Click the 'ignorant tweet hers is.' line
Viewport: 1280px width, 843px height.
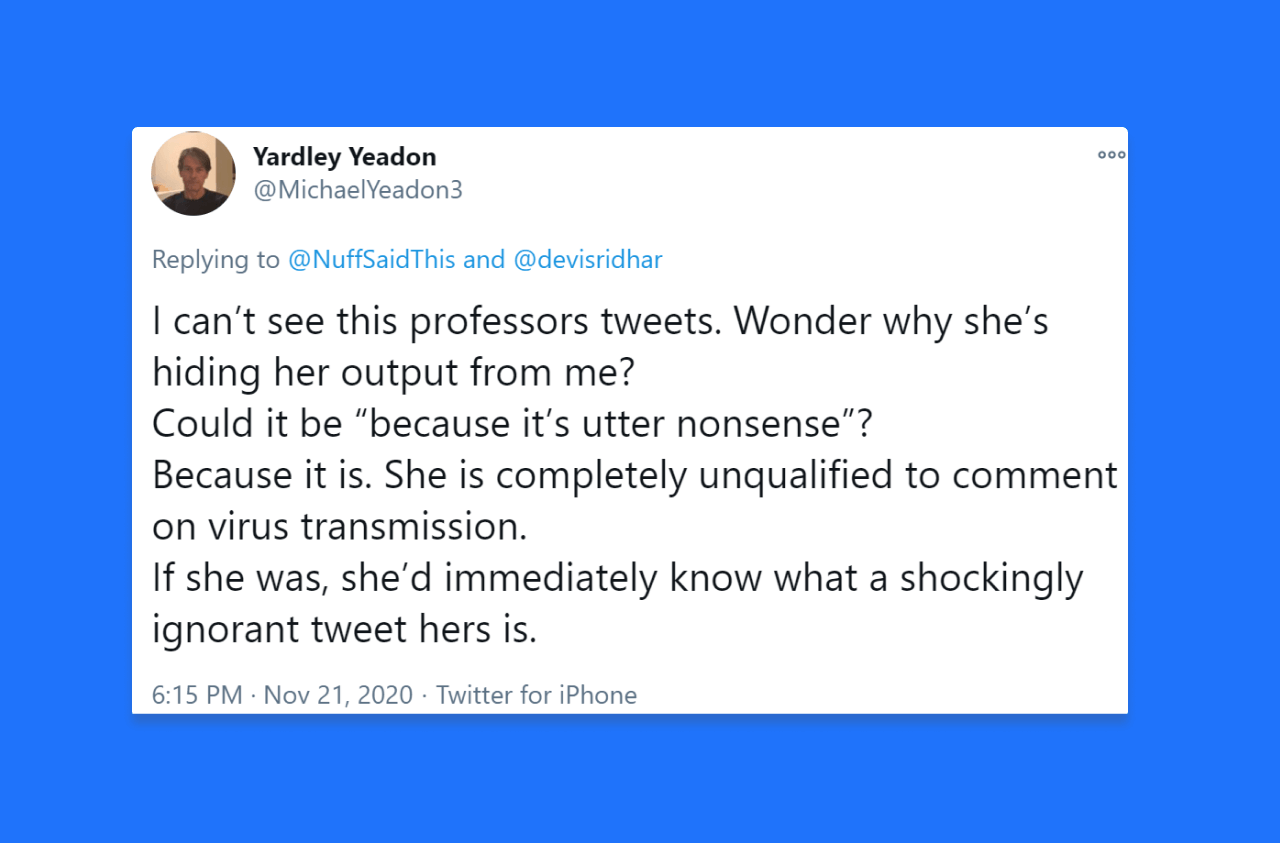(344, 630)
